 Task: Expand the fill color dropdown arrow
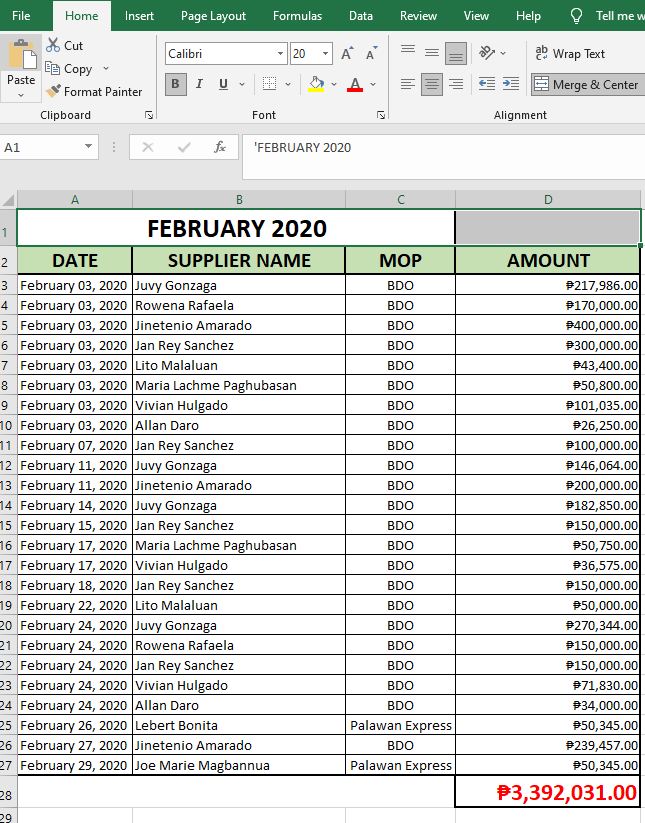(334, 84)
